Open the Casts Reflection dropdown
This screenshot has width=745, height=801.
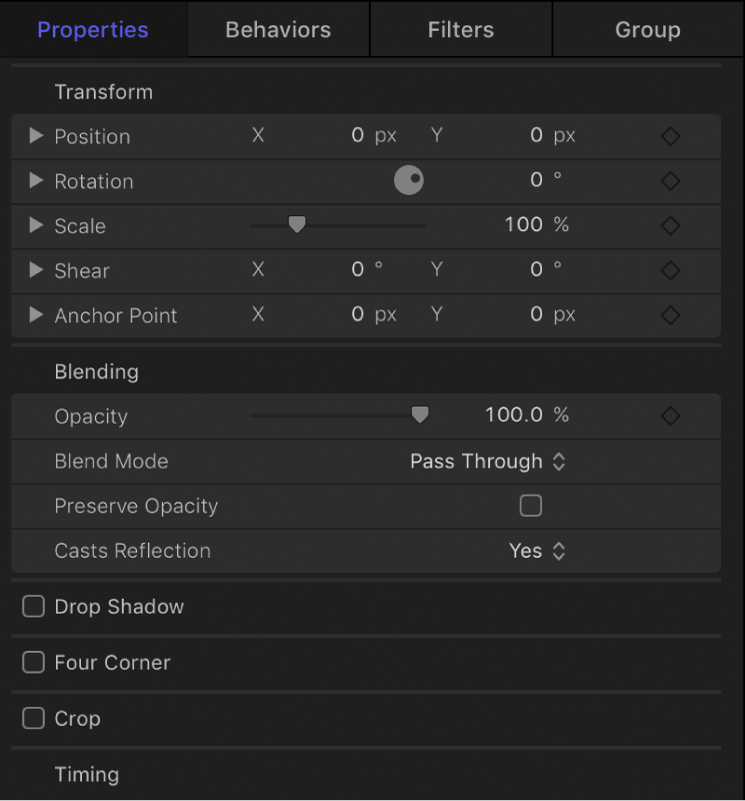(537, 551)
